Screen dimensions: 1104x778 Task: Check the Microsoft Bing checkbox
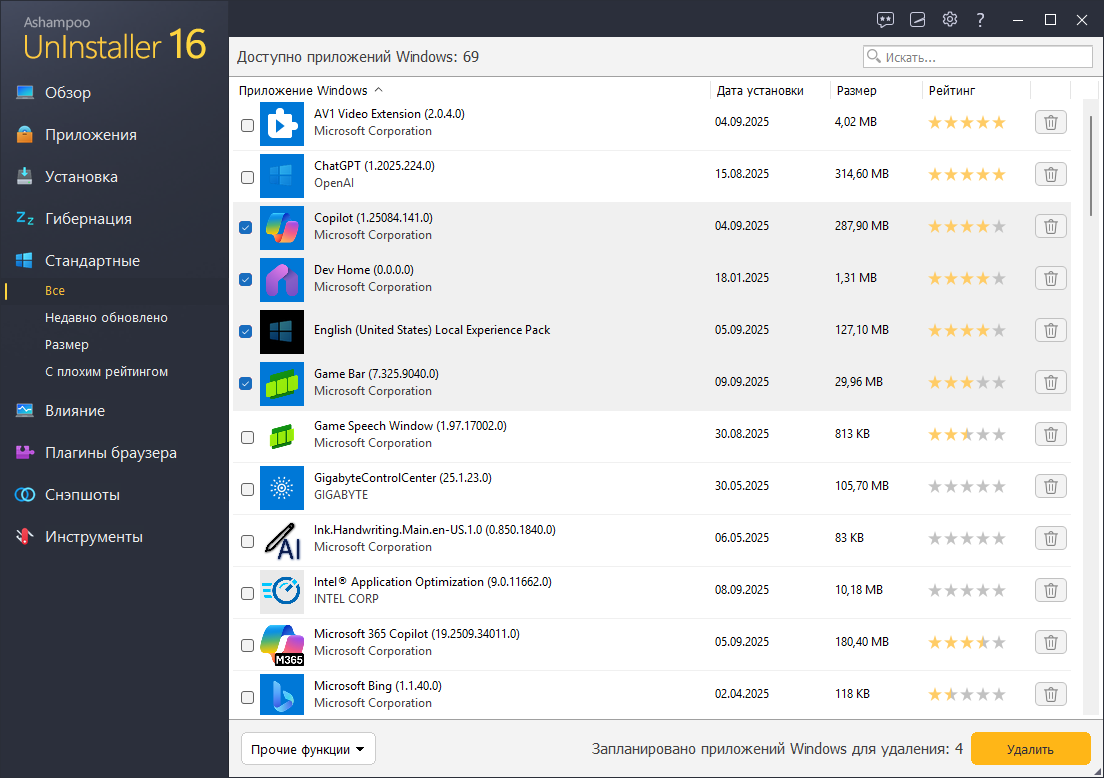pyautogui.click(x=247, y=697)
